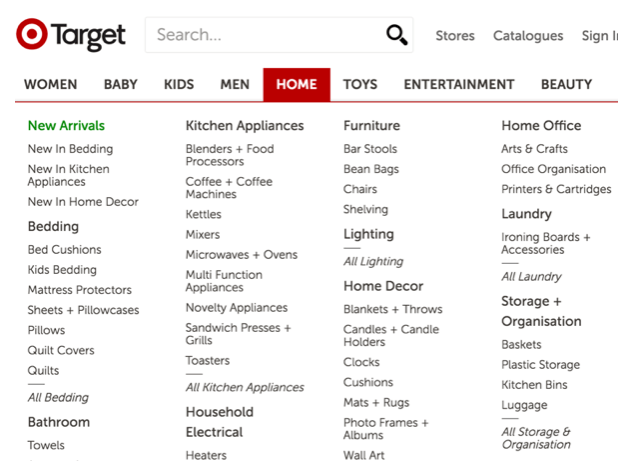Viewport: 638px width, 461px height.
Task: Open the TOYS menu tab
Action: pos(360,84)
